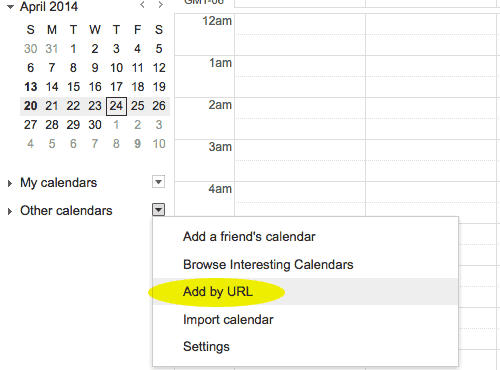This screenshot has height=370, width=500.
Task: Open the Other calendars label
Action: [x=66, y=211]
